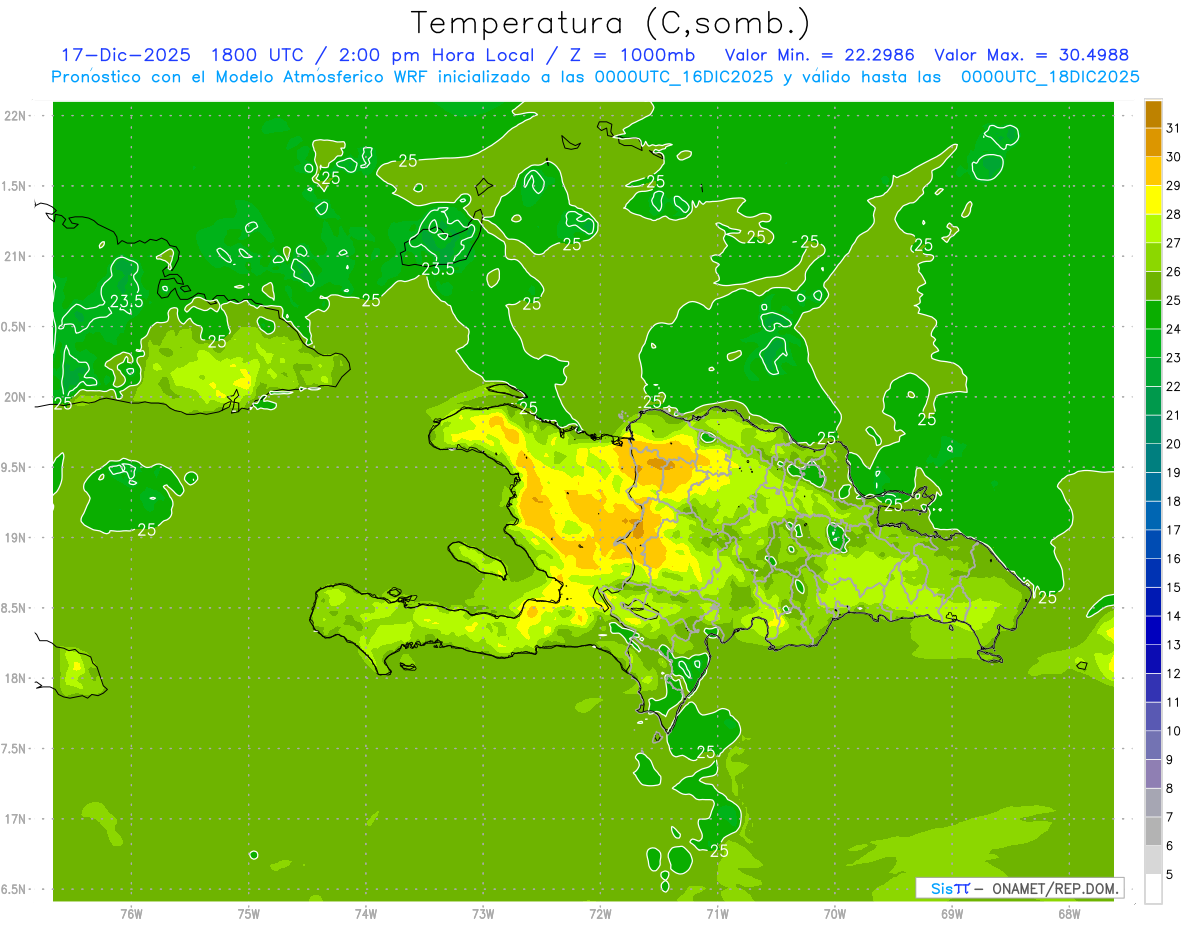Image resolution: width=1200 pixels, height=927 pixels.
Task: Click the legend swatch between 22 and 23
Action: click(x=1153, y=372)
